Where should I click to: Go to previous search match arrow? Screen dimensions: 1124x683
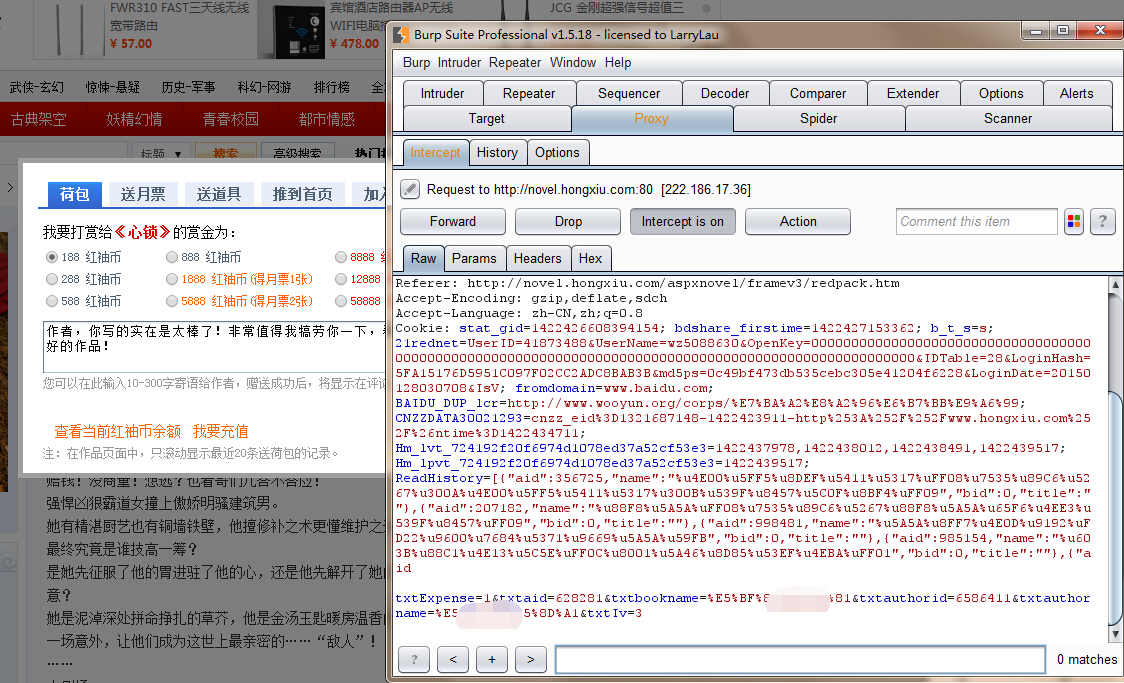(x=453, y=659)
